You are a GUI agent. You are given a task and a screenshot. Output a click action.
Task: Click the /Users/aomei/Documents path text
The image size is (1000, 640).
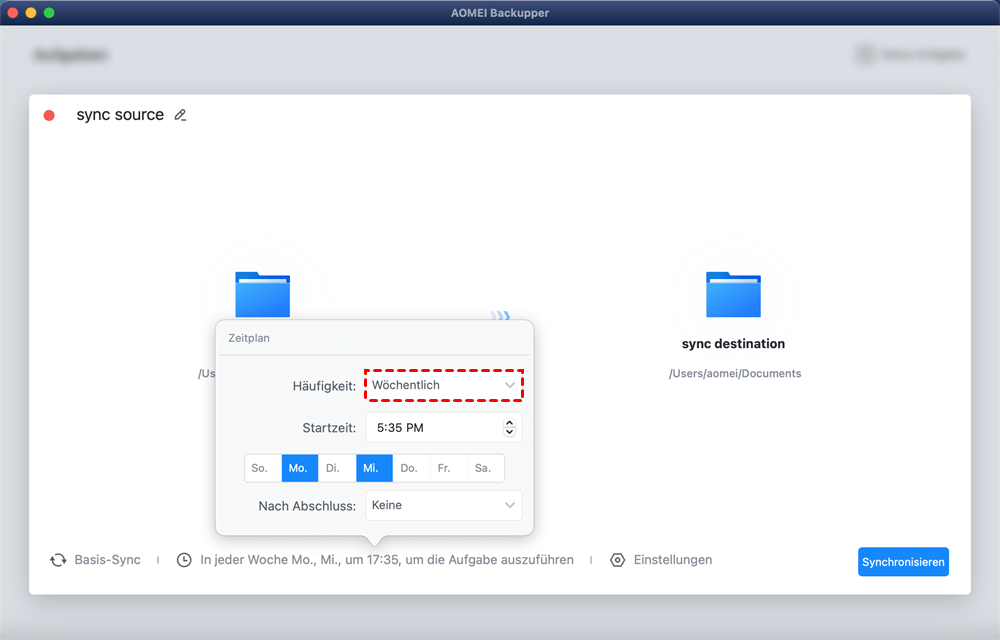[735, 374]
